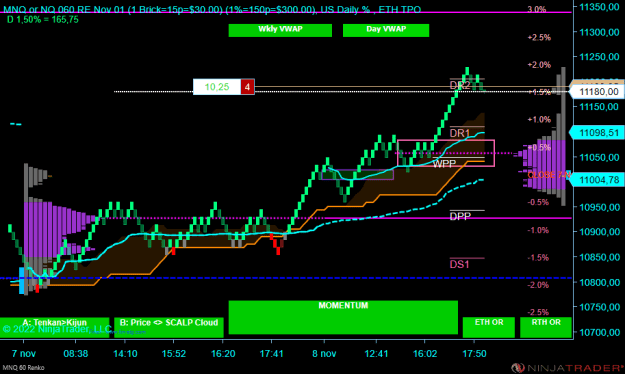
Task: Click the red CLOSE 7-N label
Action: point(549,175)
